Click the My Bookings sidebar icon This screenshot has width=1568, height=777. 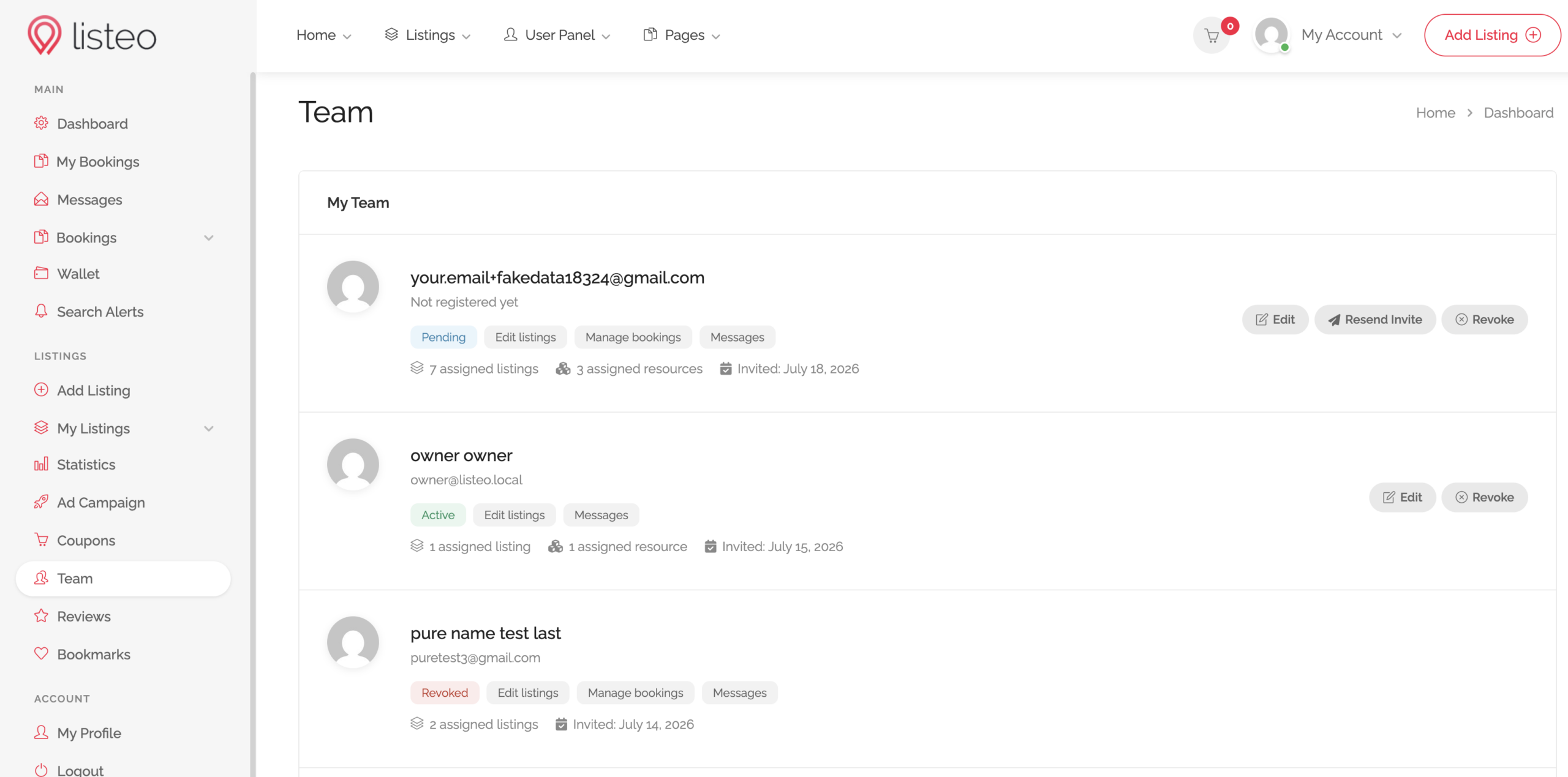[41, 161]
